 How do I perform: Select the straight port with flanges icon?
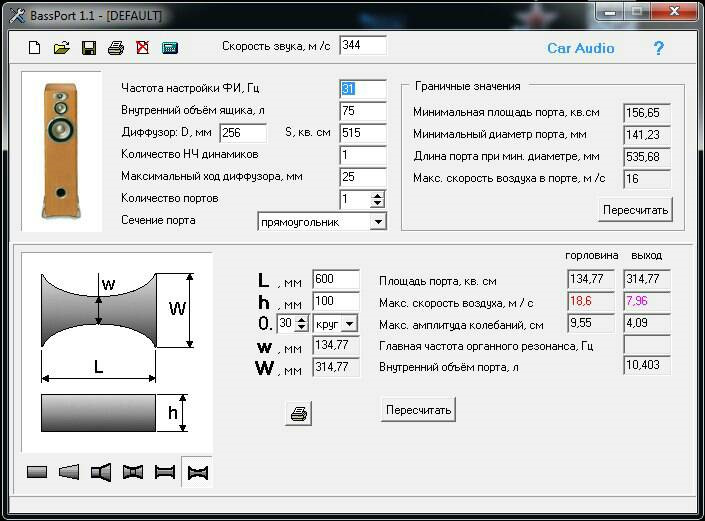[x=165, y=472]
